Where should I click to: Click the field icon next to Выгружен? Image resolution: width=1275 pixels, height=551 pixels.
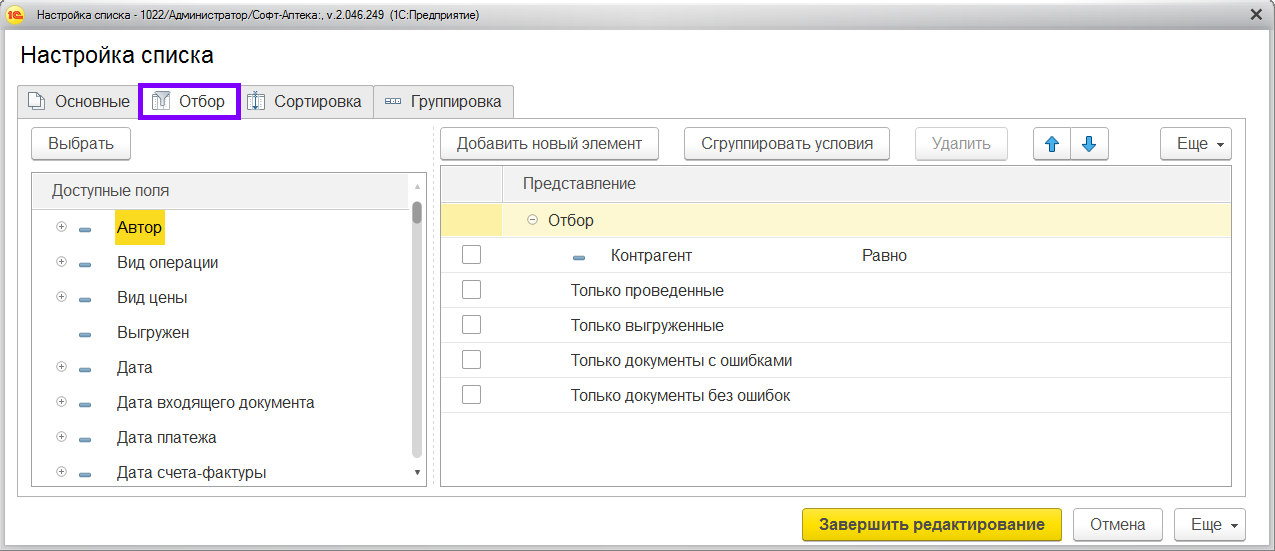click(85, 334)
